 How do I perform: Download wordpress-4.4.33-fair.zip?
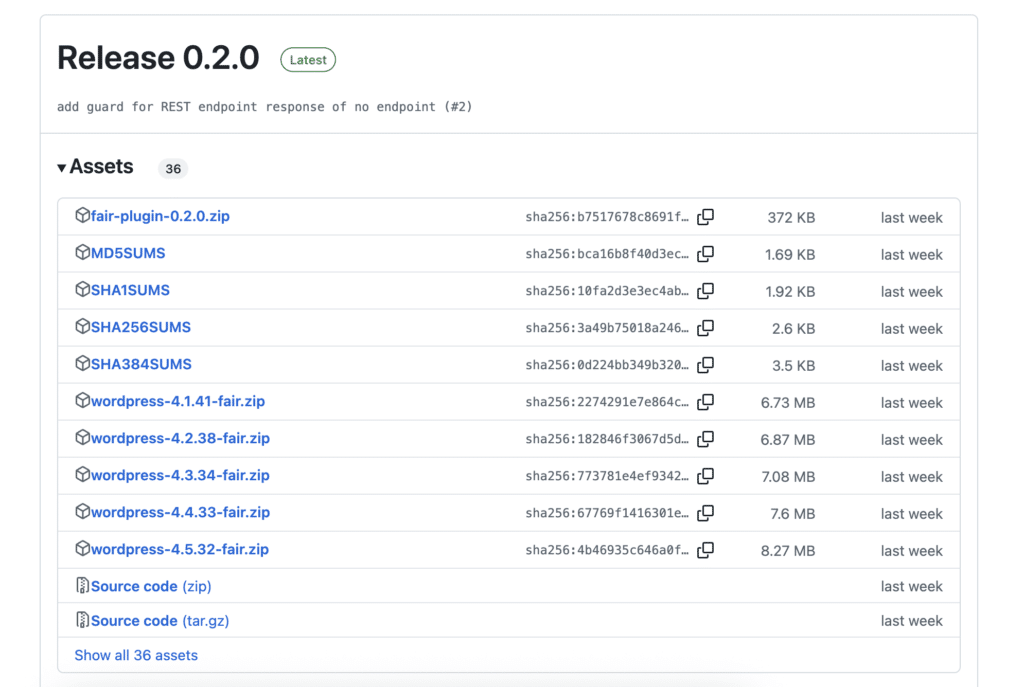pyautogui.click(x=180, y=512)
